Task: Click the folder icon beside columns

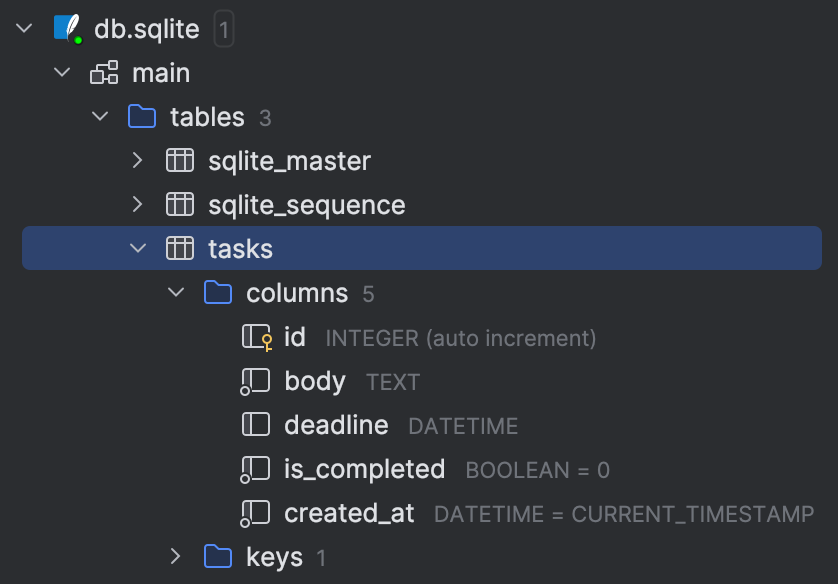Action: pyautogui.click(x=218, y=292)
